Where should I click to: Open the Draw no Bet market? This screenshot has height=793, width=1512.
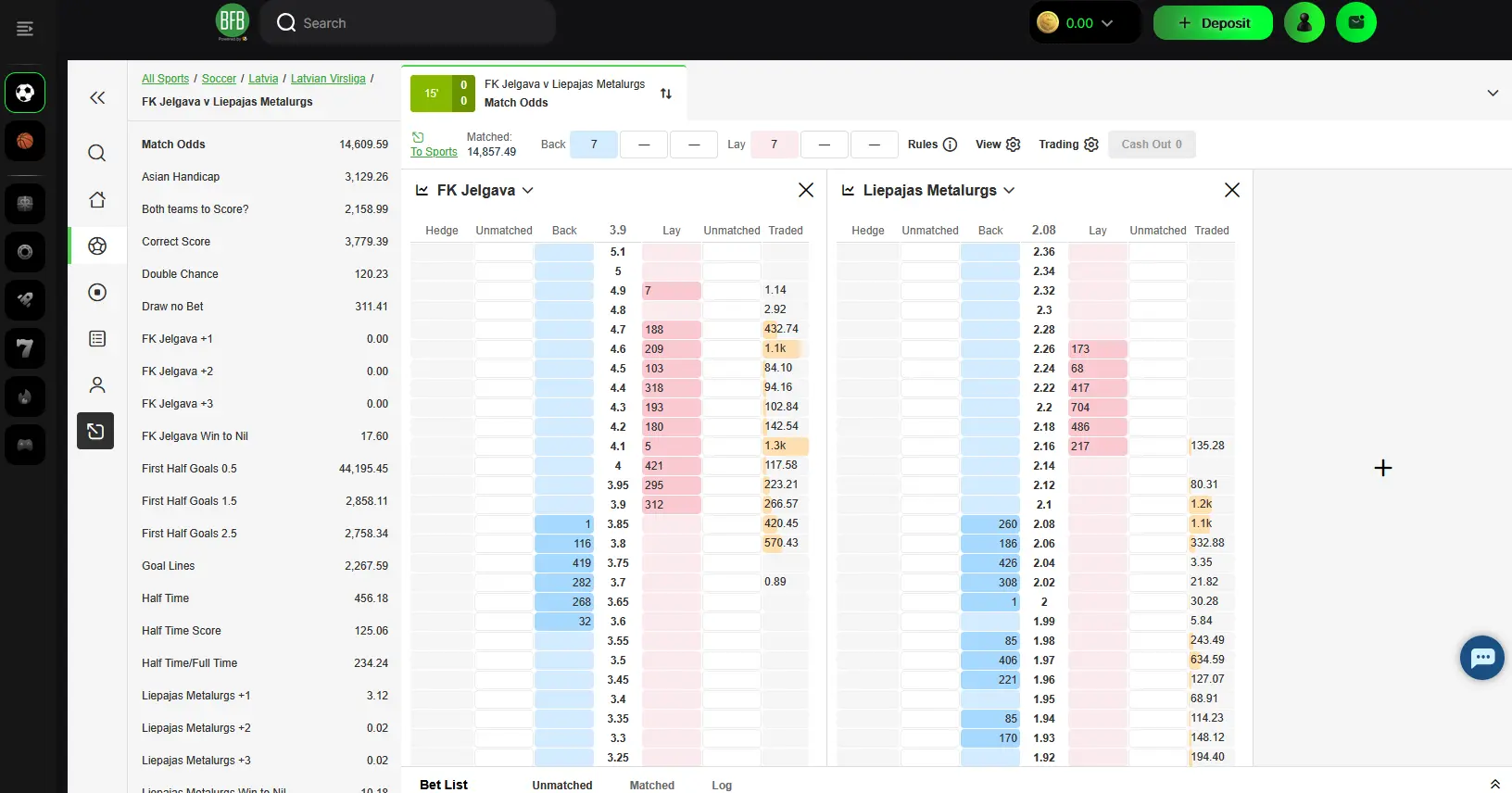tap(264, 307)
